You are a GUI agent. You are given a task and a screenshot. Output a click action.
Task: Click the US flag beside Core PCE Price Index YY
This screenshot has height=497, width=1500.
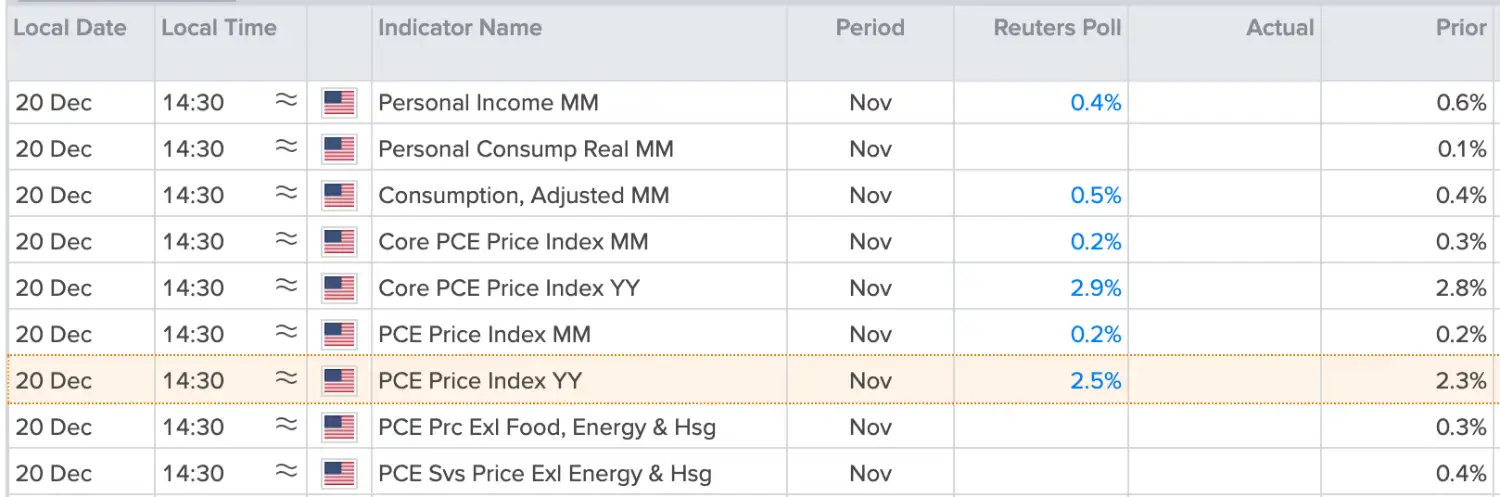[x=339, y=288]
